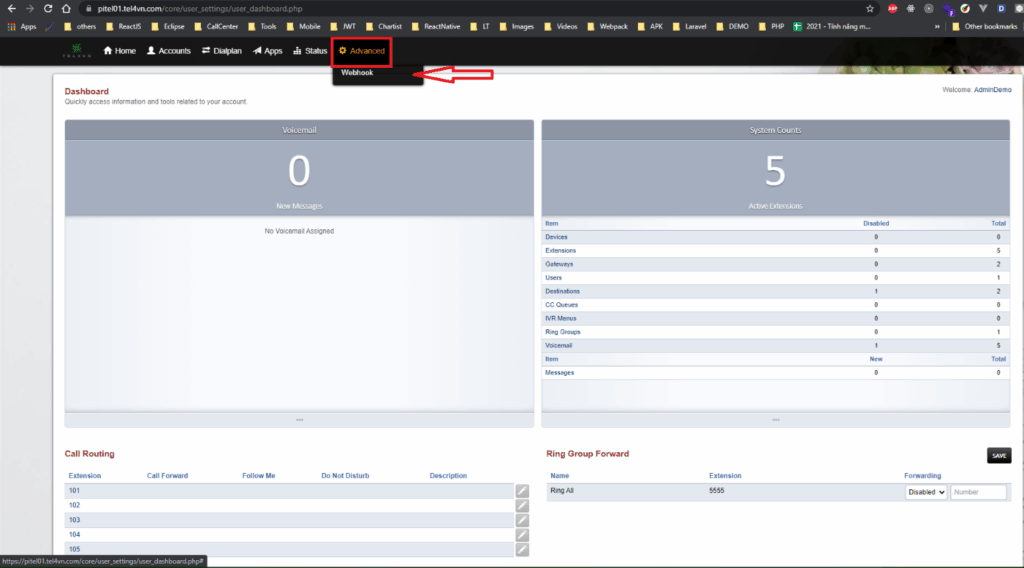Screen dimensions: 1024x568
Task: Open the Gateways link in System Counts
Action: [559, 264]
